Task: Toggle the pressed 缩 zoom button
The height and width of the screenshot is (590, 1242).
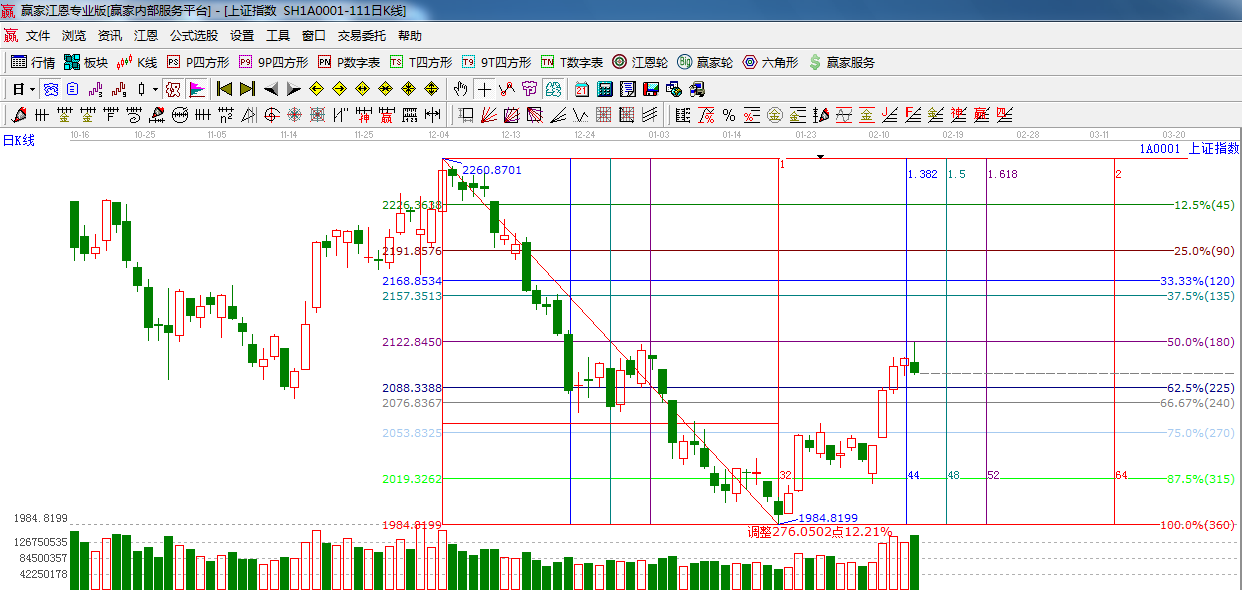Action: [x=173, y=89]
